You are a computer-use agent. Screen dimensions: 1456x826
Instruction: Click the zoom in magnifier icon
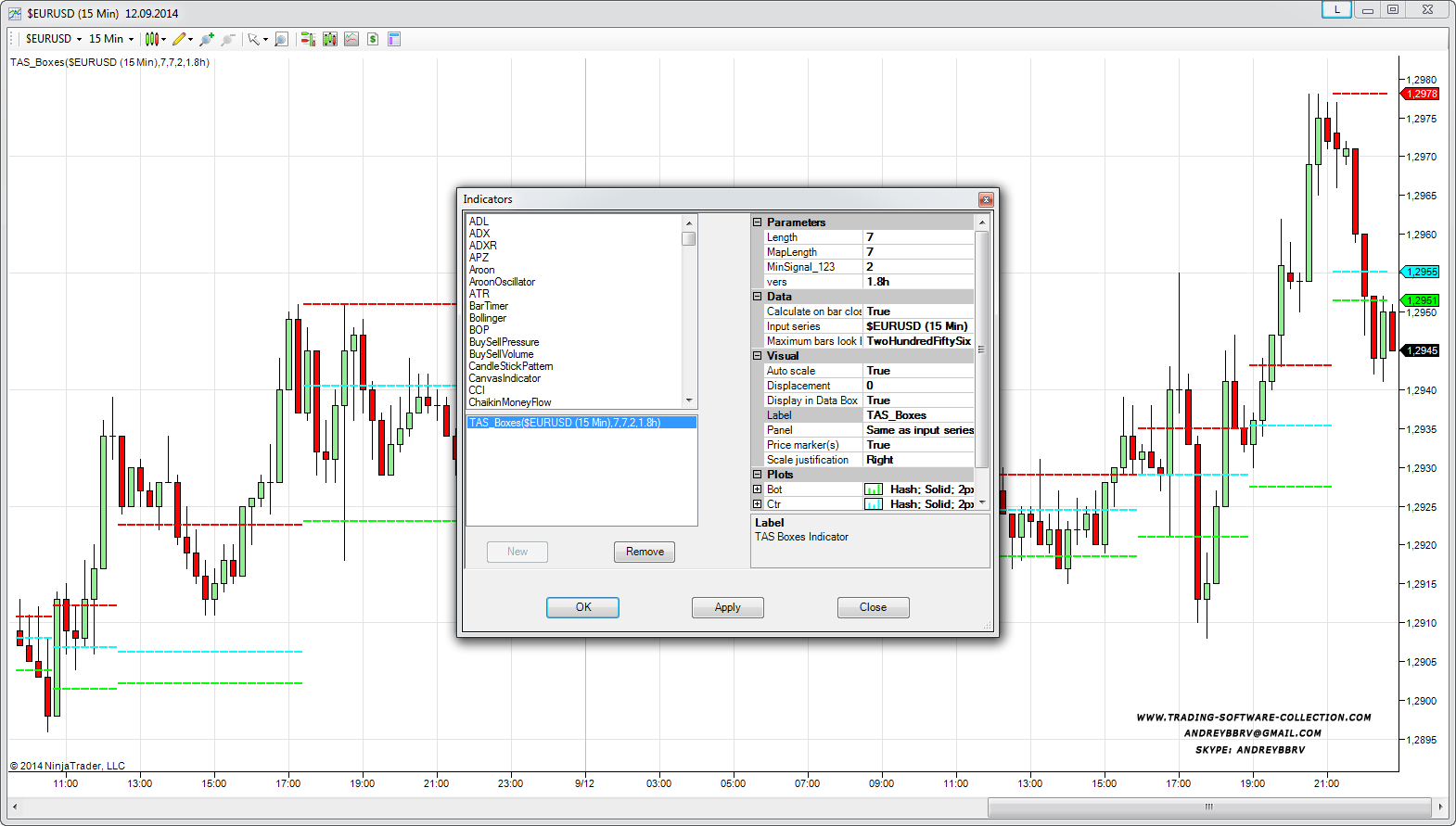[206, 39]
